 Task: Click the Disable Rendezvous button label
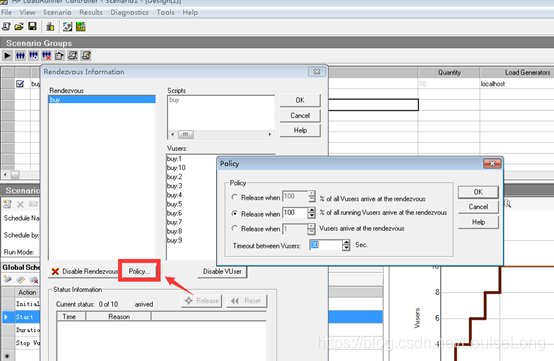coord(90,271)
